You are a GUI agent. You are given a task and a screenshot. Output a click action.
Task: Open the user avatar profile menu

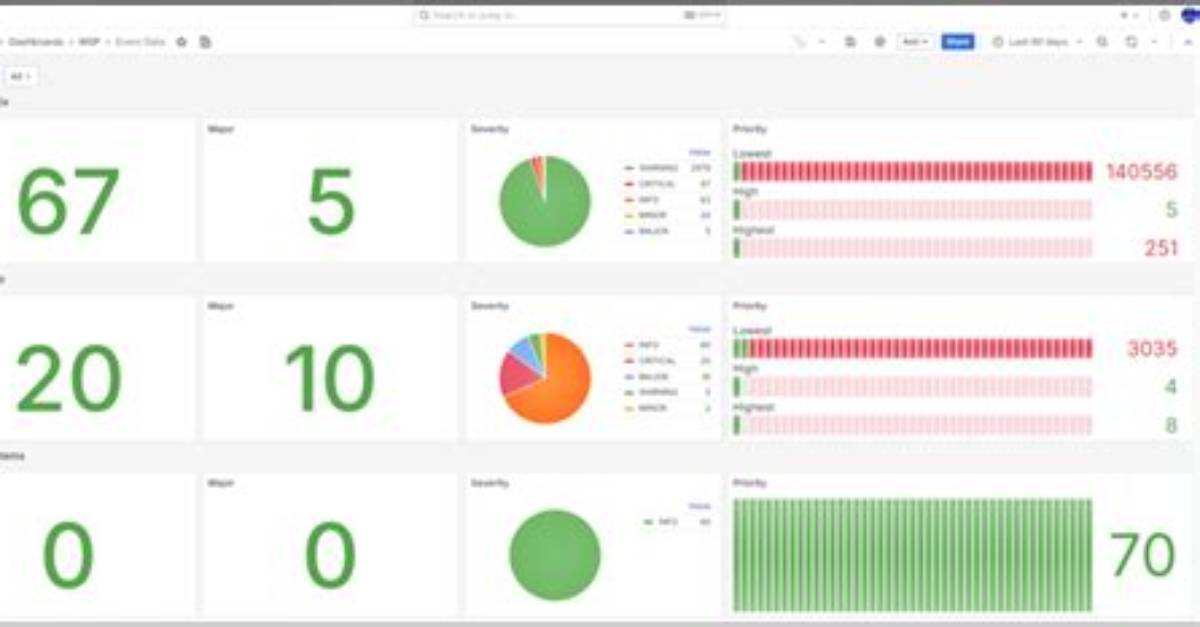pyautogui.click(x=1190, y=14)
